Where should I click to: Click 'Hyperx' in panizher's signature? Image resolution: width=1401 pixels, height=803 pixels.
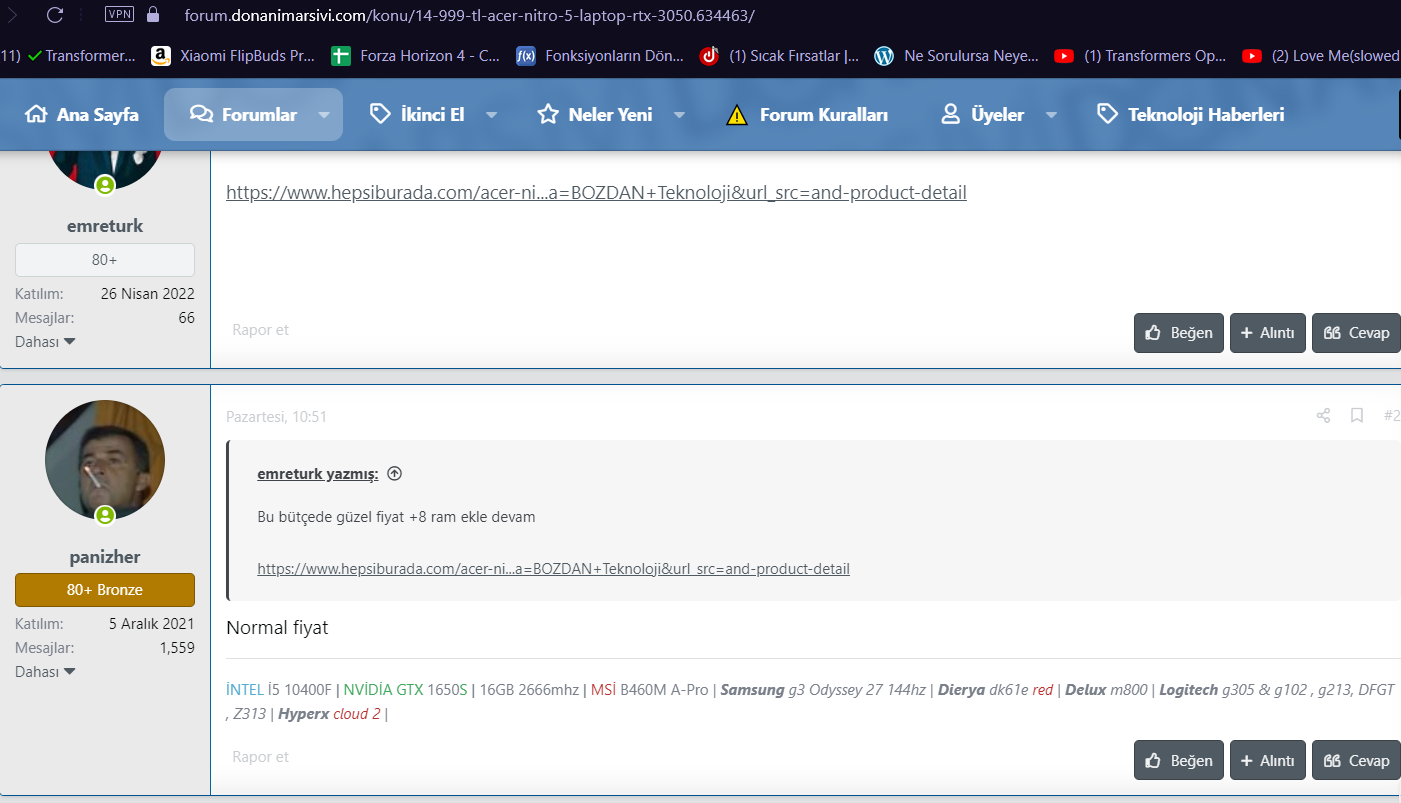tap(303, 714)
